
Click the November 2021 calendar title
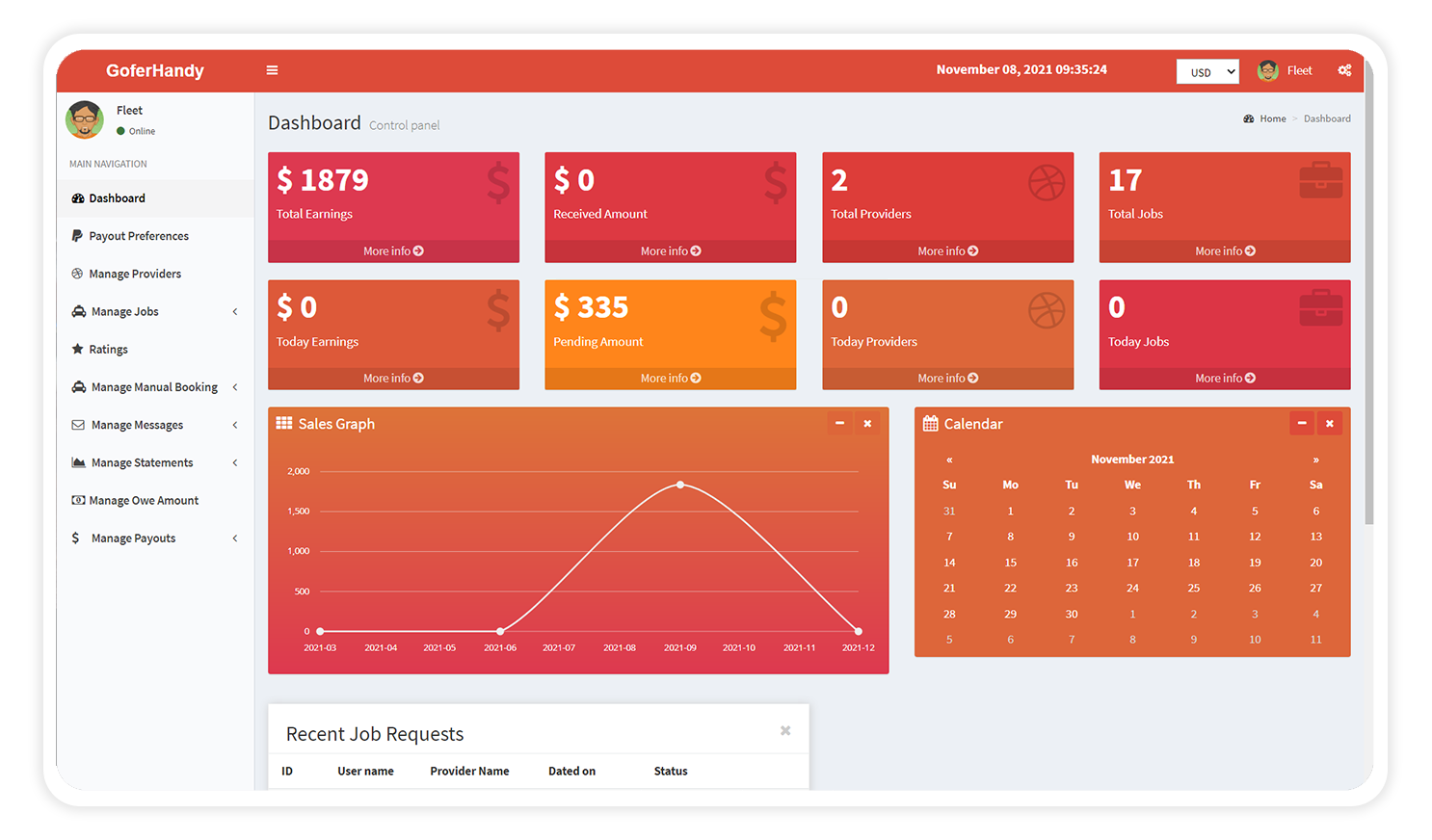(x=1132, y=459)
